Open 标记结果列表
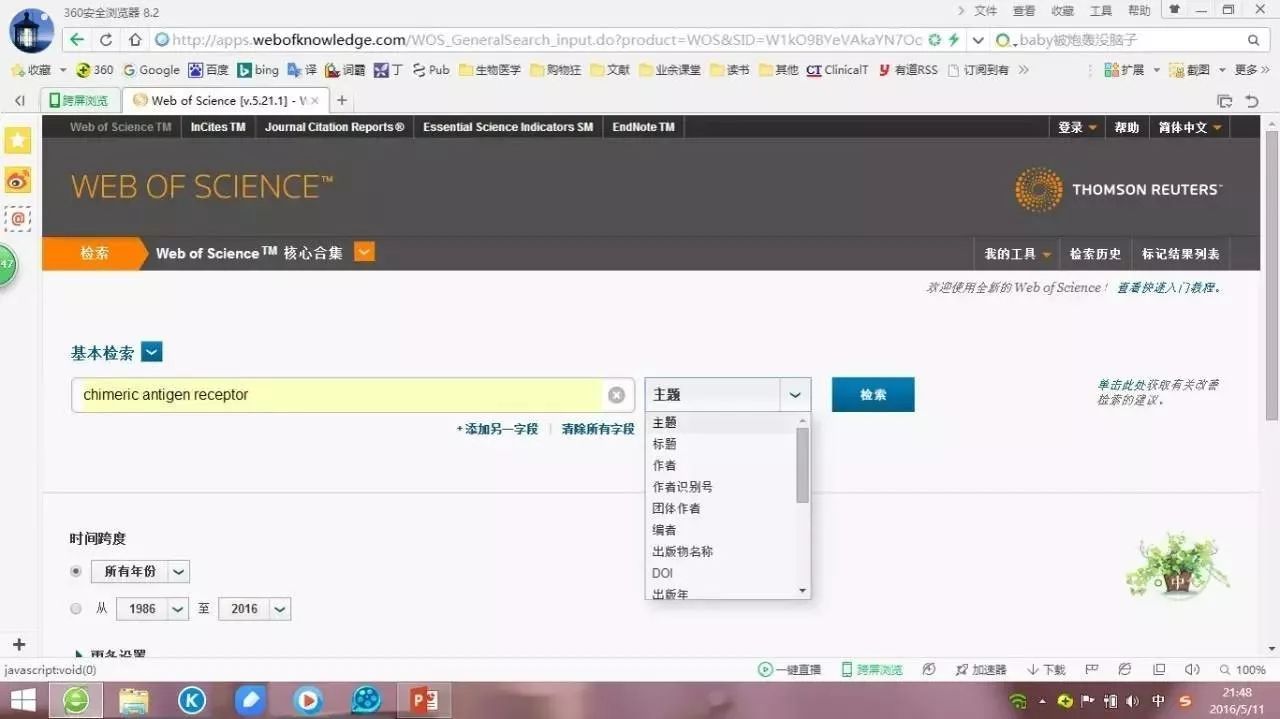The width and height of the screenshot is (1280, 719). pyautogui.click(x=1181, y=254)
